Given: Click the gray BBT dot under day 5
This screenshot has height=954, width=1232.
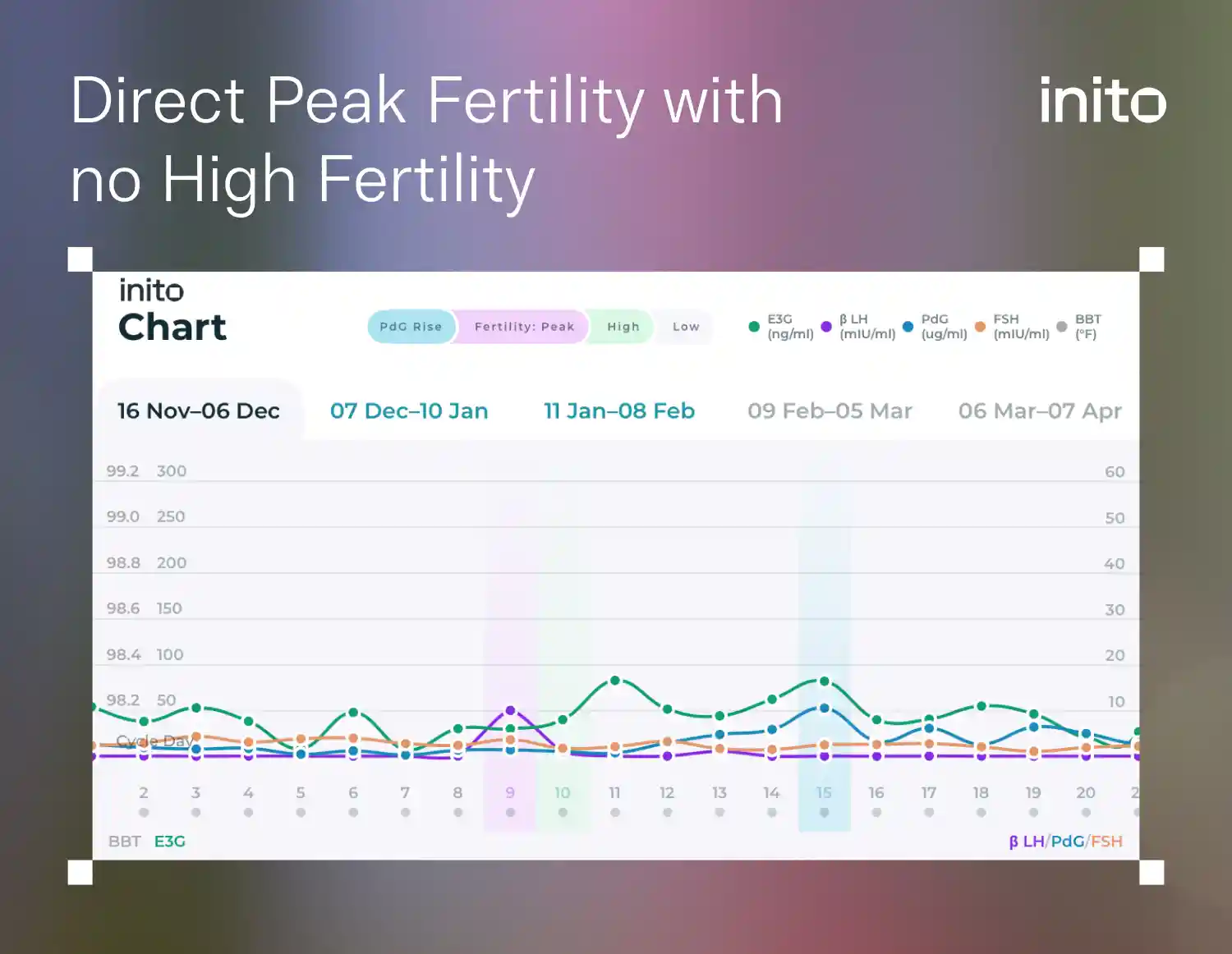Looking at the screenshot, I should pos(301,813).
